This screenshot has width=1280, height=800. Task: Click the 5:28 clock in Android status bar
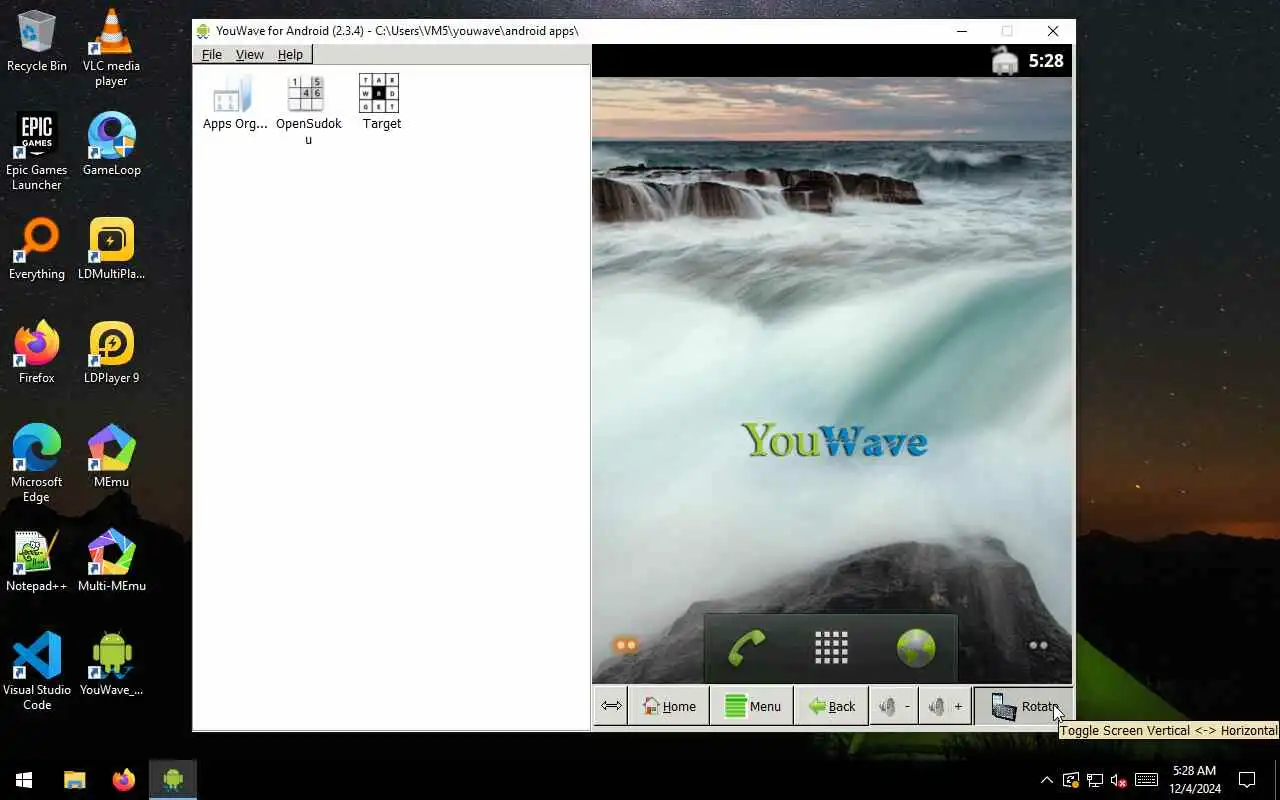coord(1046,61)
